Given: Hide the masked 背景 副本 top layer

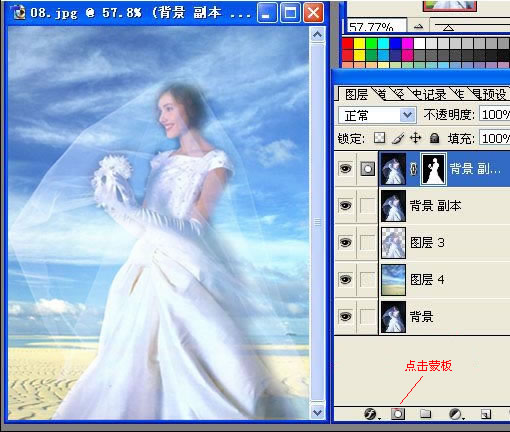Looking at the screenshot, I should click(x=345, y=168).
